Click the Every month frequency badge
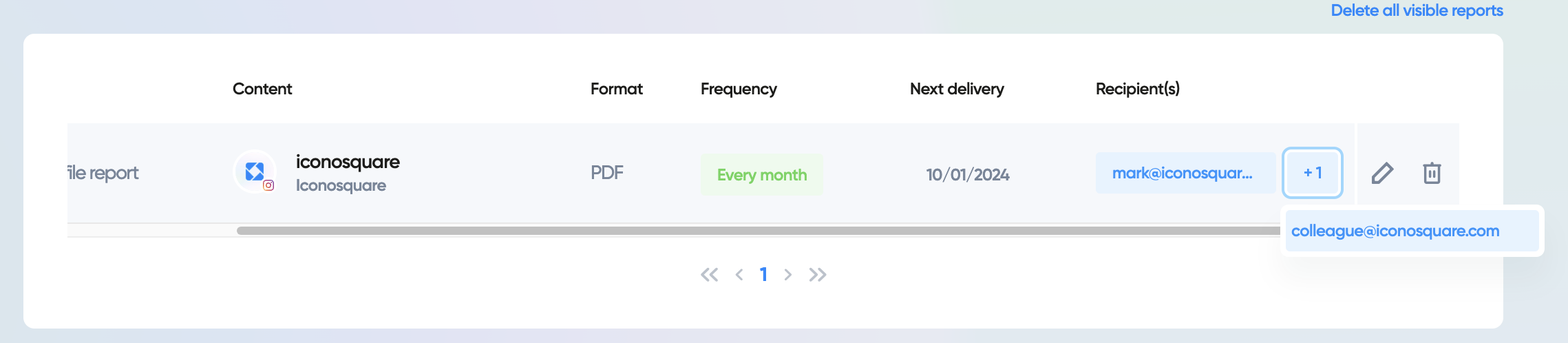Viewport: 1568px width, 343px height. (x=762, y=175)
